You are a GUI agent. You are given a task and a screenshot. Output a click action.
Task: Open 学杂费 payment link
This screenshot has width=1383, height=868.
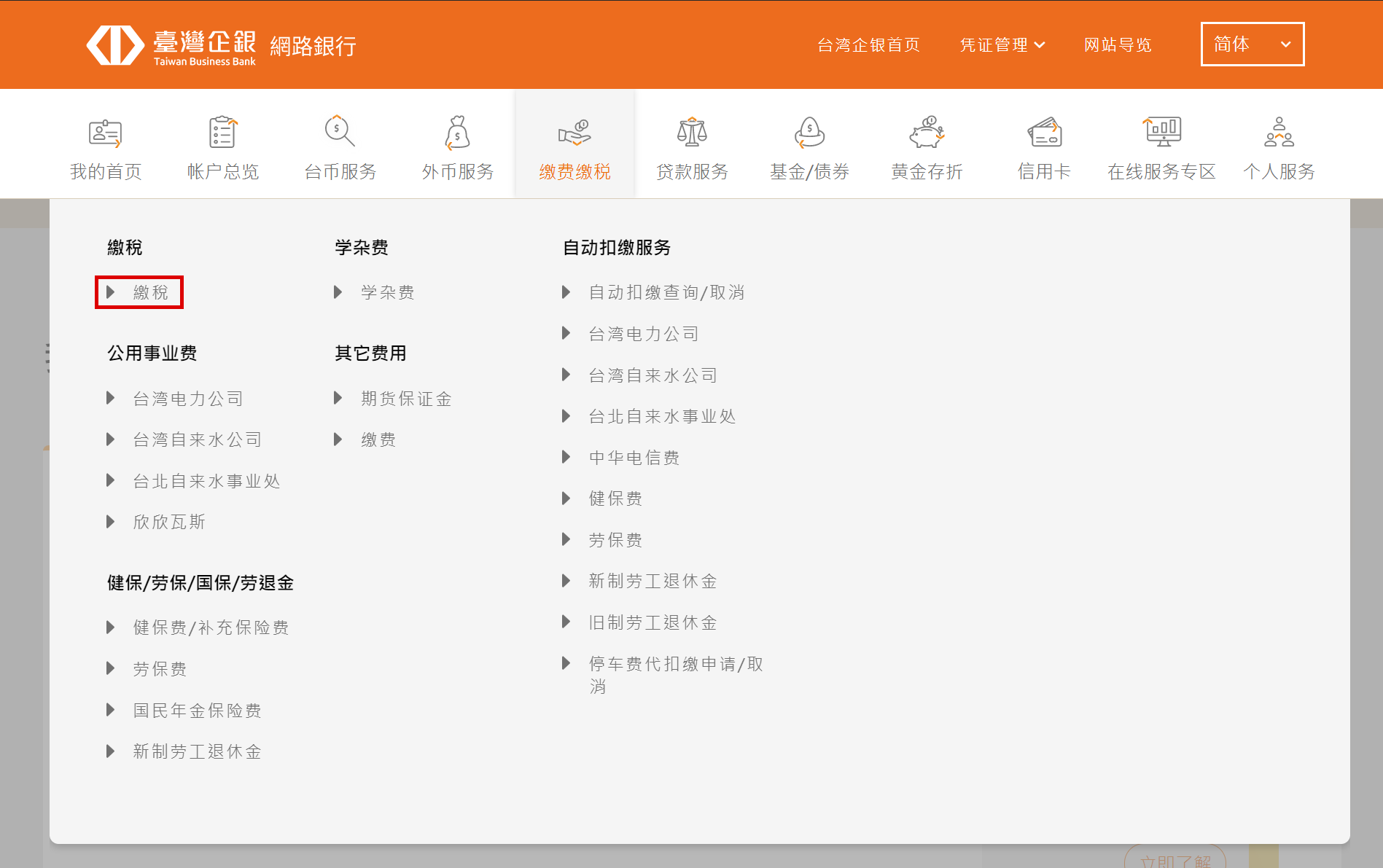tap(387, 292)
